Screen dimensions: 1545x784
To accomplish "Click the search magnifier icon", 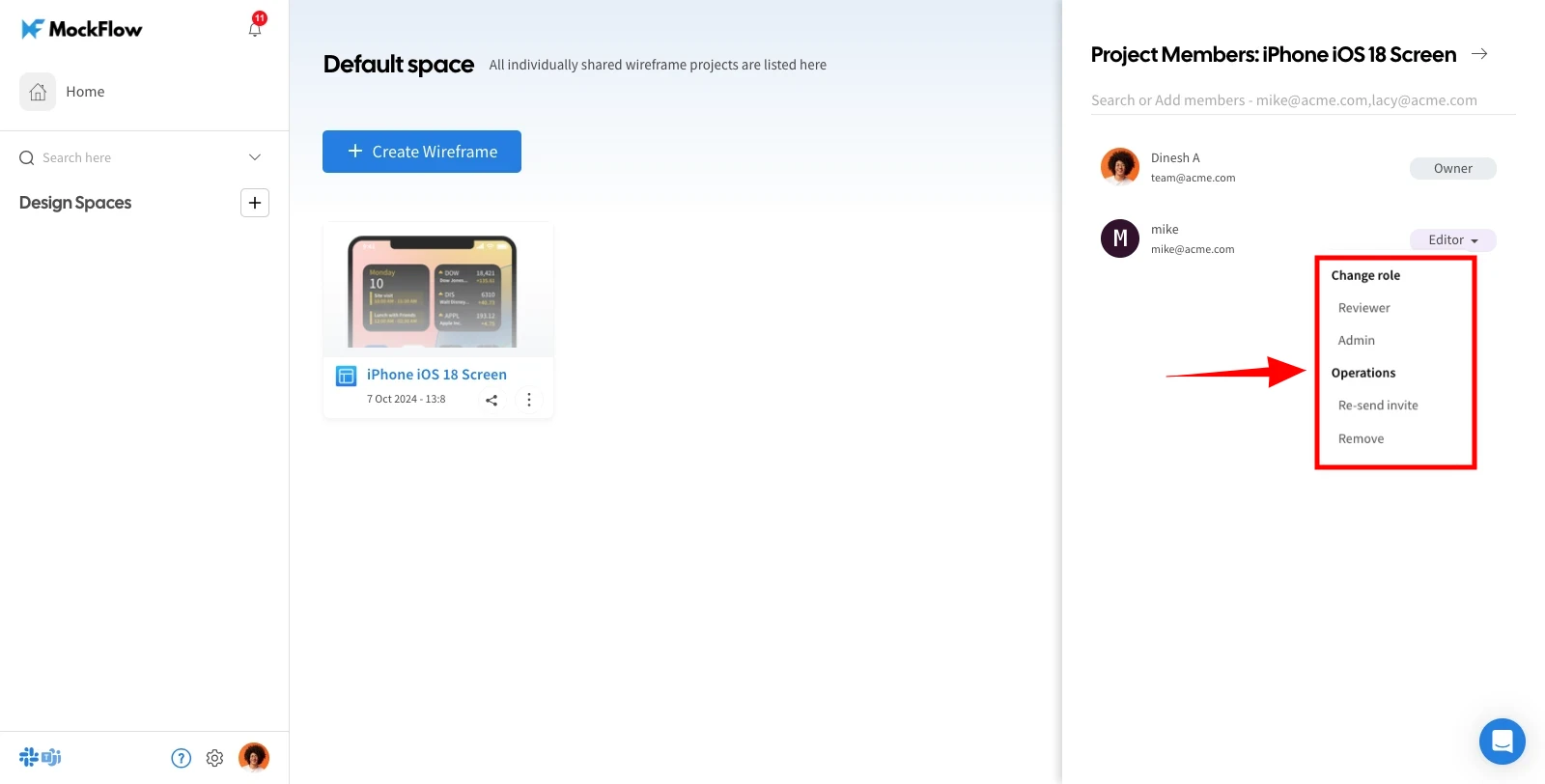I will (27, 157).
